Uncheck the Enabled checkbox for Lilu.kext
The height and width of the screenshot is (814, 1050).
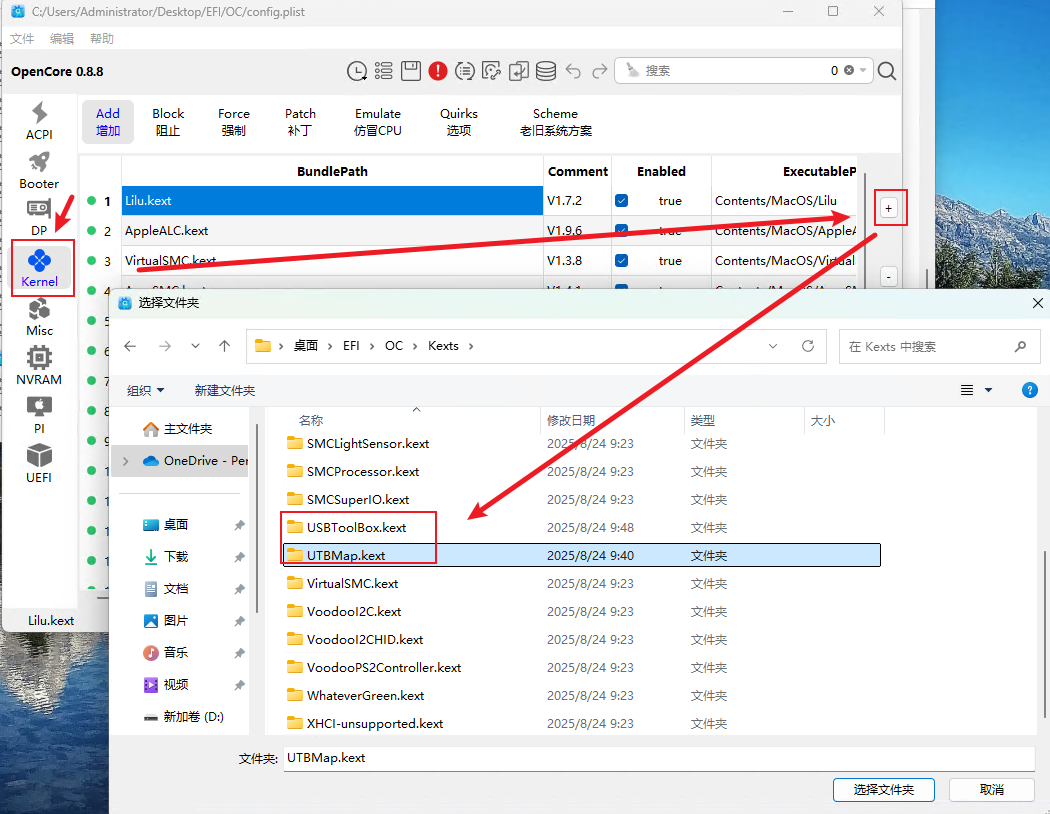pos(622,201)
